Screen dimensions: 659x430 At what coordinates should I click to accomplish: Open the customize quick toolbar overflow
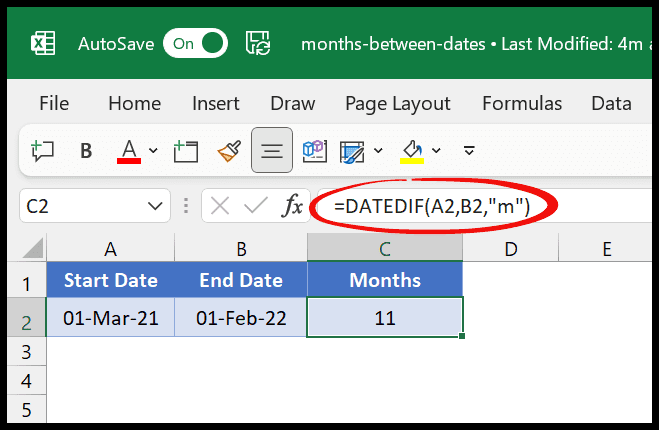click(x=469, y=150)
